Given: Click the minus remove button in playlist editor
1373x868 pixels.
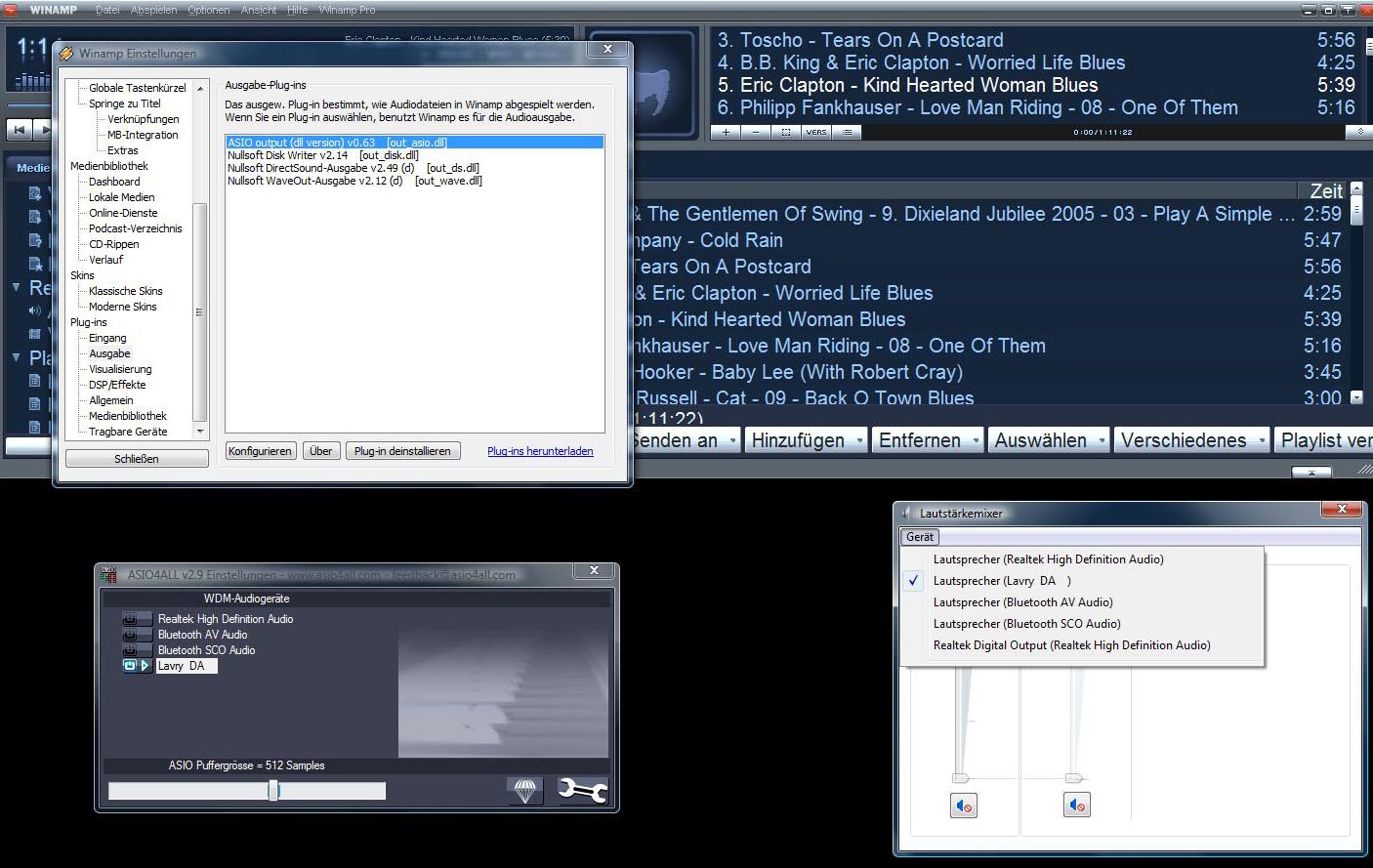Looking at the screenshot, I should [x=756, y=132].
